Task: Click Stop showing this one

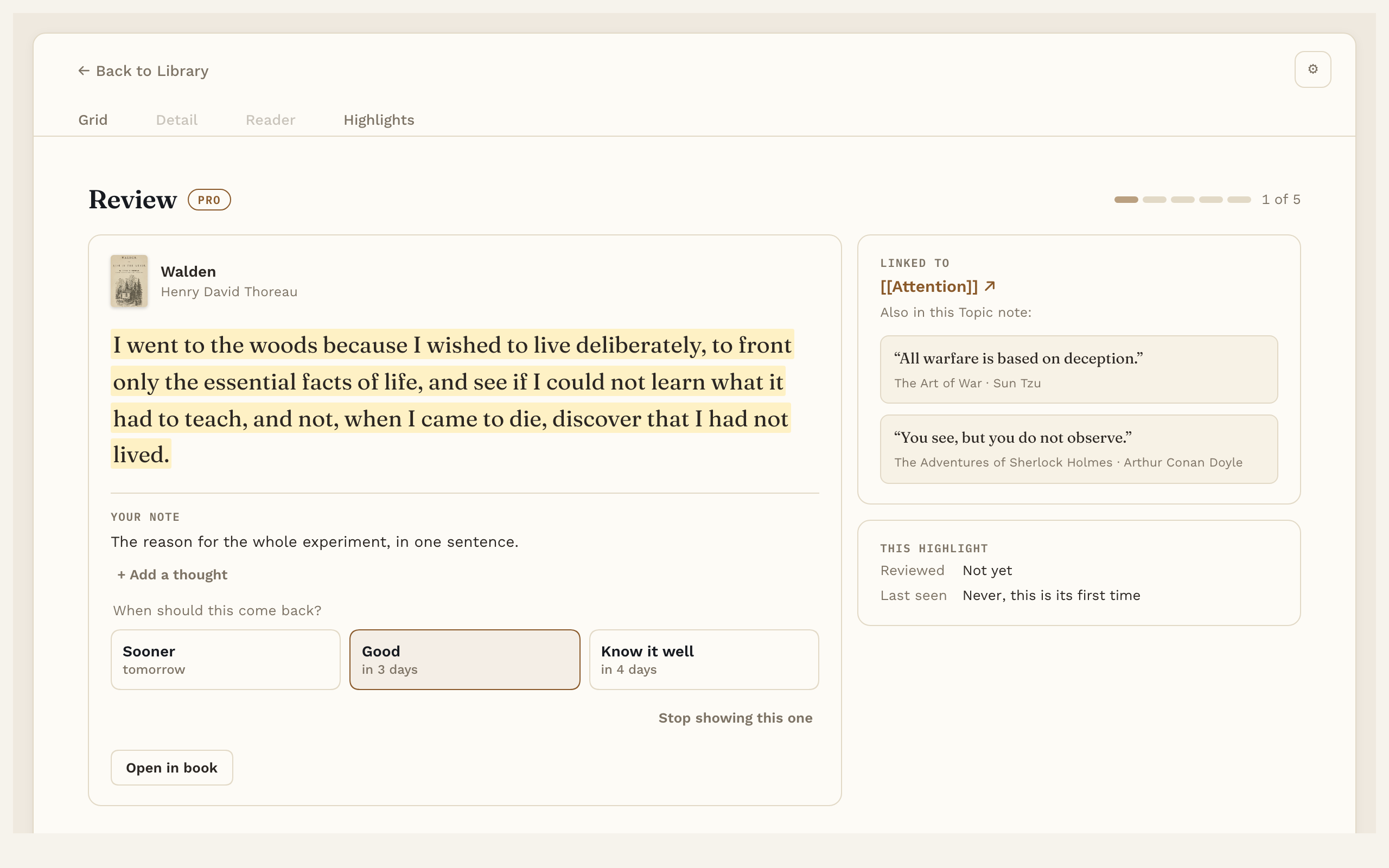Action: coord(735,718)
